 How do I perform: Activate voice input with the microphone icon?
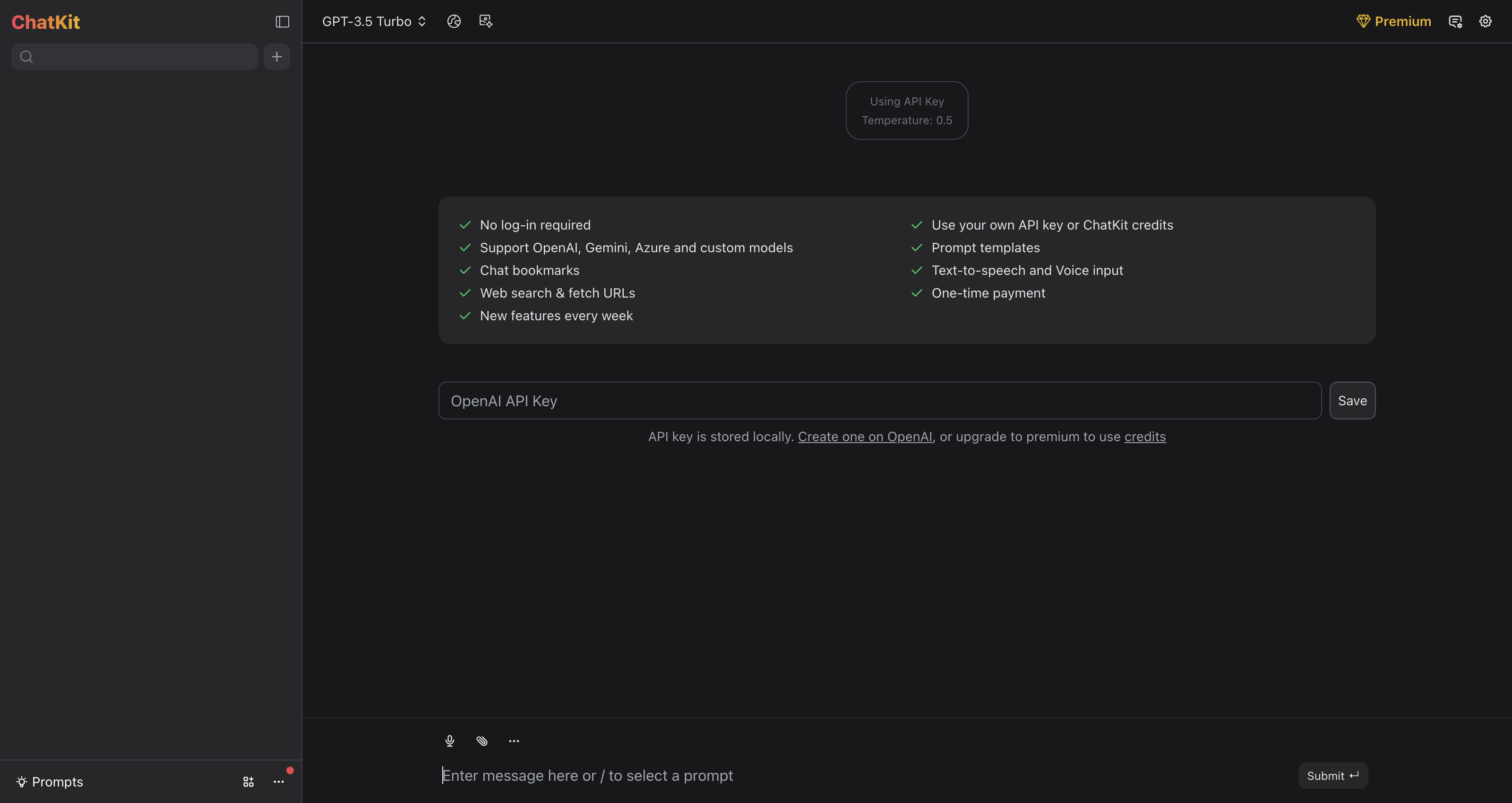click(450, 741)
